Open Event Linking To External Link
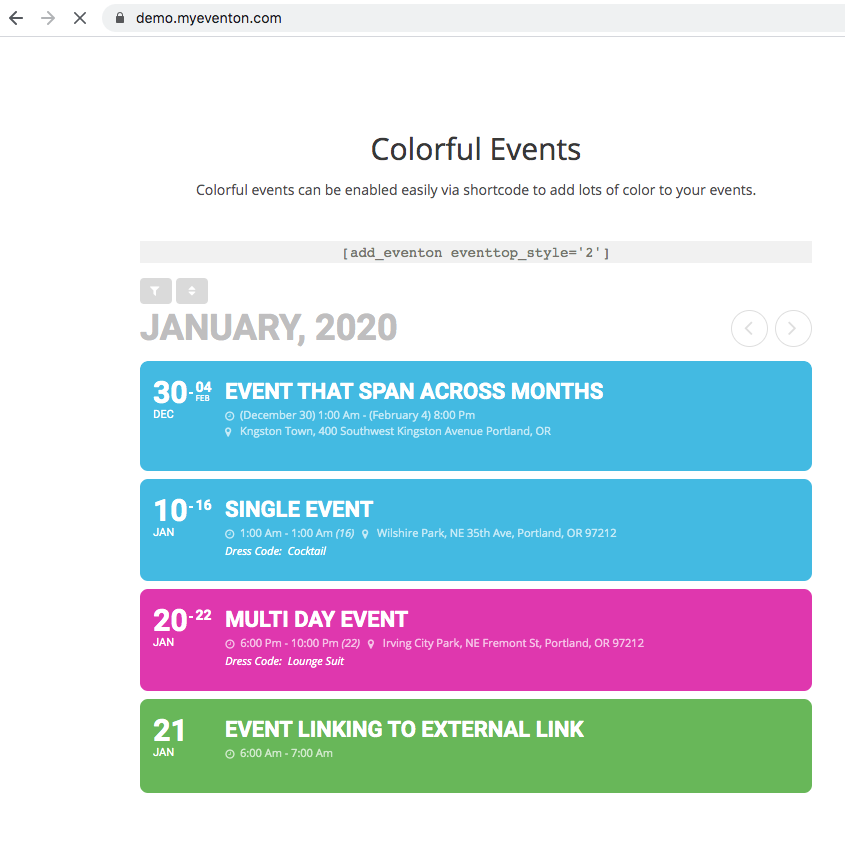Screen dimensions: 845x855 (x=404, y=729)
